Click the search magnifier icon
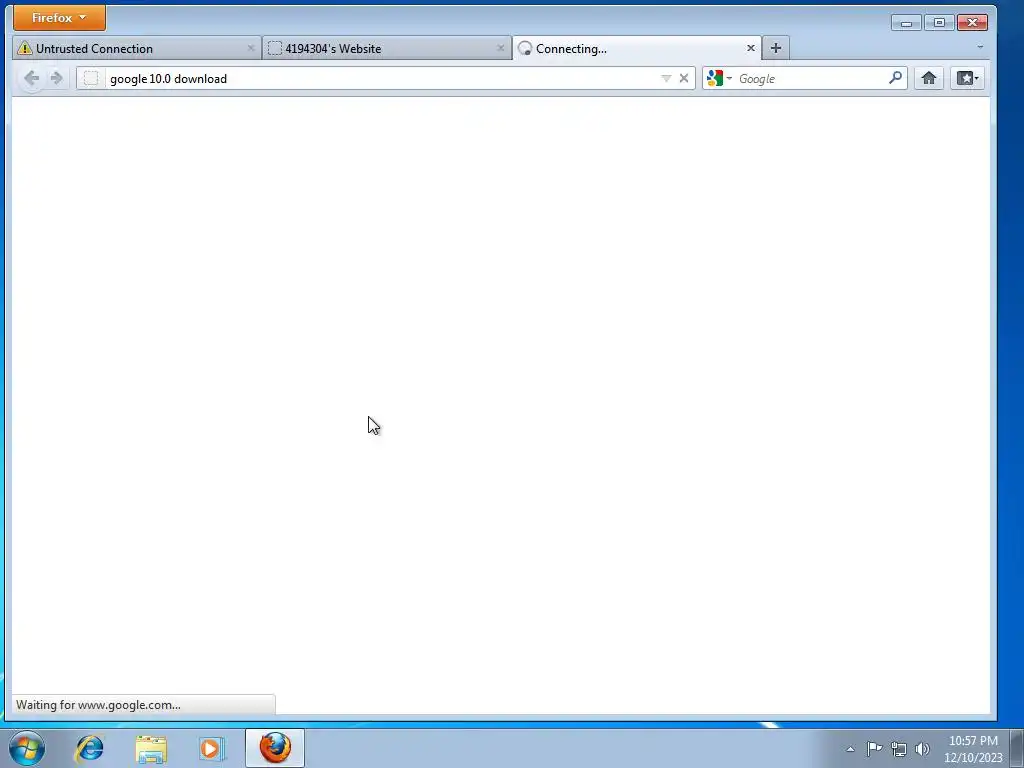The width and height of the screenshot is (1024, 768). (x=895, y=78)
